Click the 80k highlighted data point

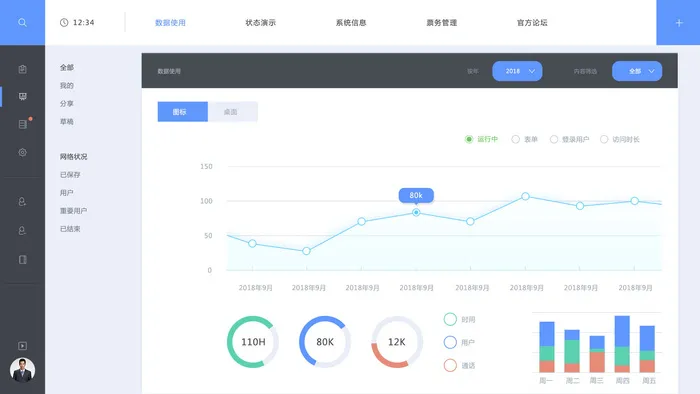416,212
